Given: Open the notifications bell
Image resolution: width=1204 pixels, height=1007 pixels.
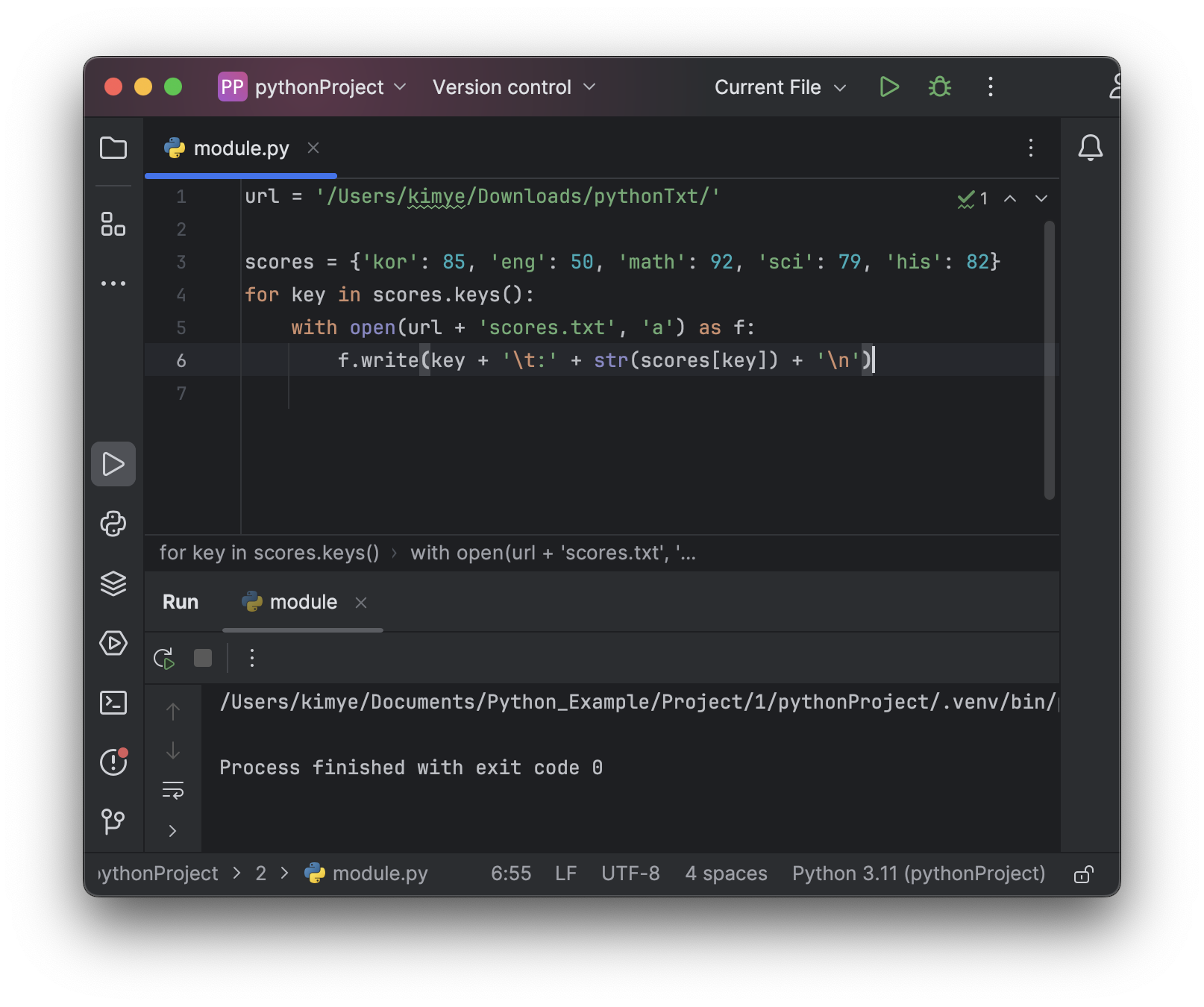Looking at the screenshot, I should 1091,148.
